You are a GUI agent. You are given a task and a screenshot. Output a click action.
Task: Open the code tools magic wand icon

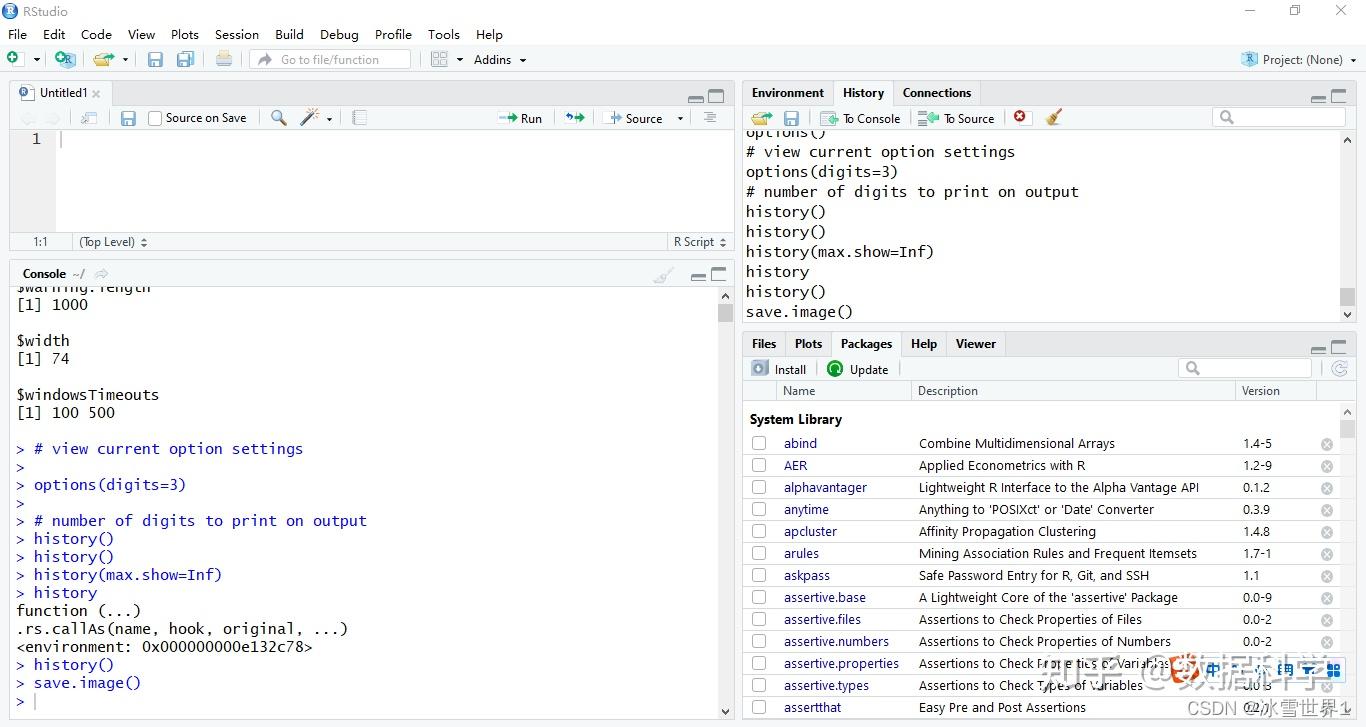click(308, 117)
